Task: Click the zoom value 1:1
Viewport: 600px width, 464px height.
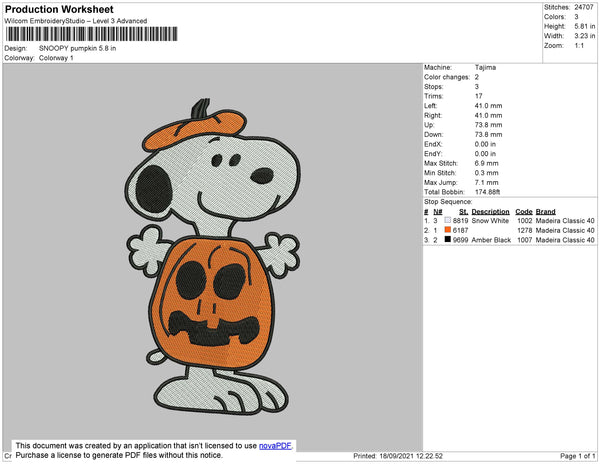Action: (579, 45)
